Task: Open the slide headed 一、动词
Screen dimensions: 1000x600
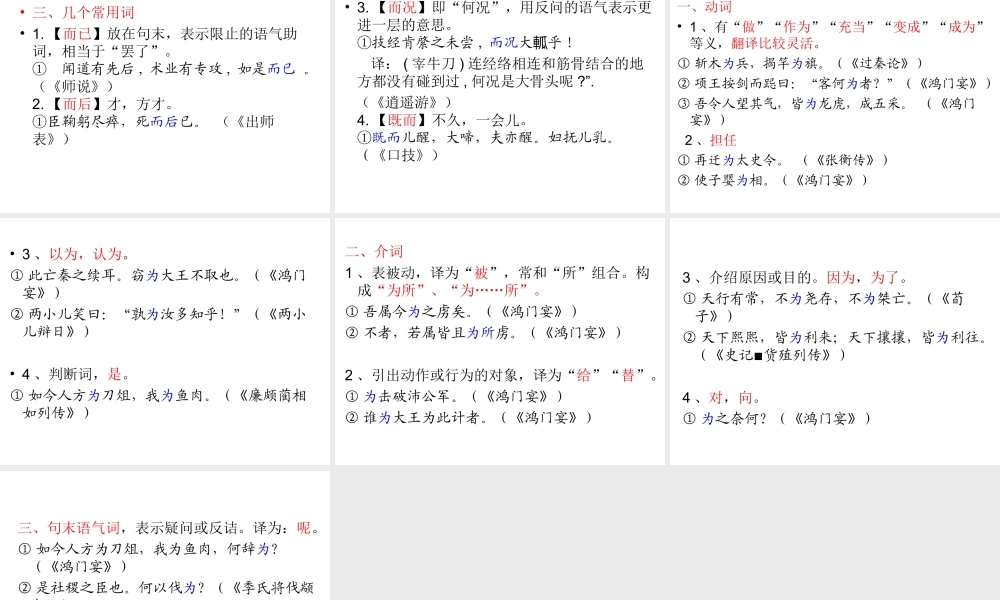Action: coord(835,106)
